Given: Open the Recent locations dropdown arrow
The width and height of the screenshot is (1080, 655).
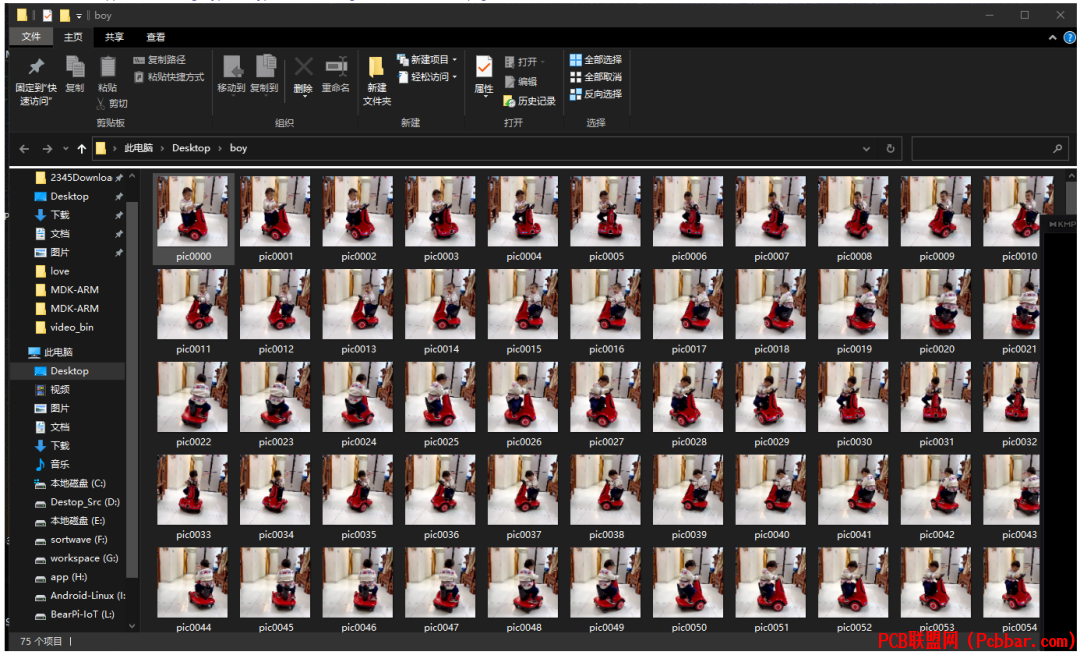Looking at the screenshot, I should pos(65,149).
